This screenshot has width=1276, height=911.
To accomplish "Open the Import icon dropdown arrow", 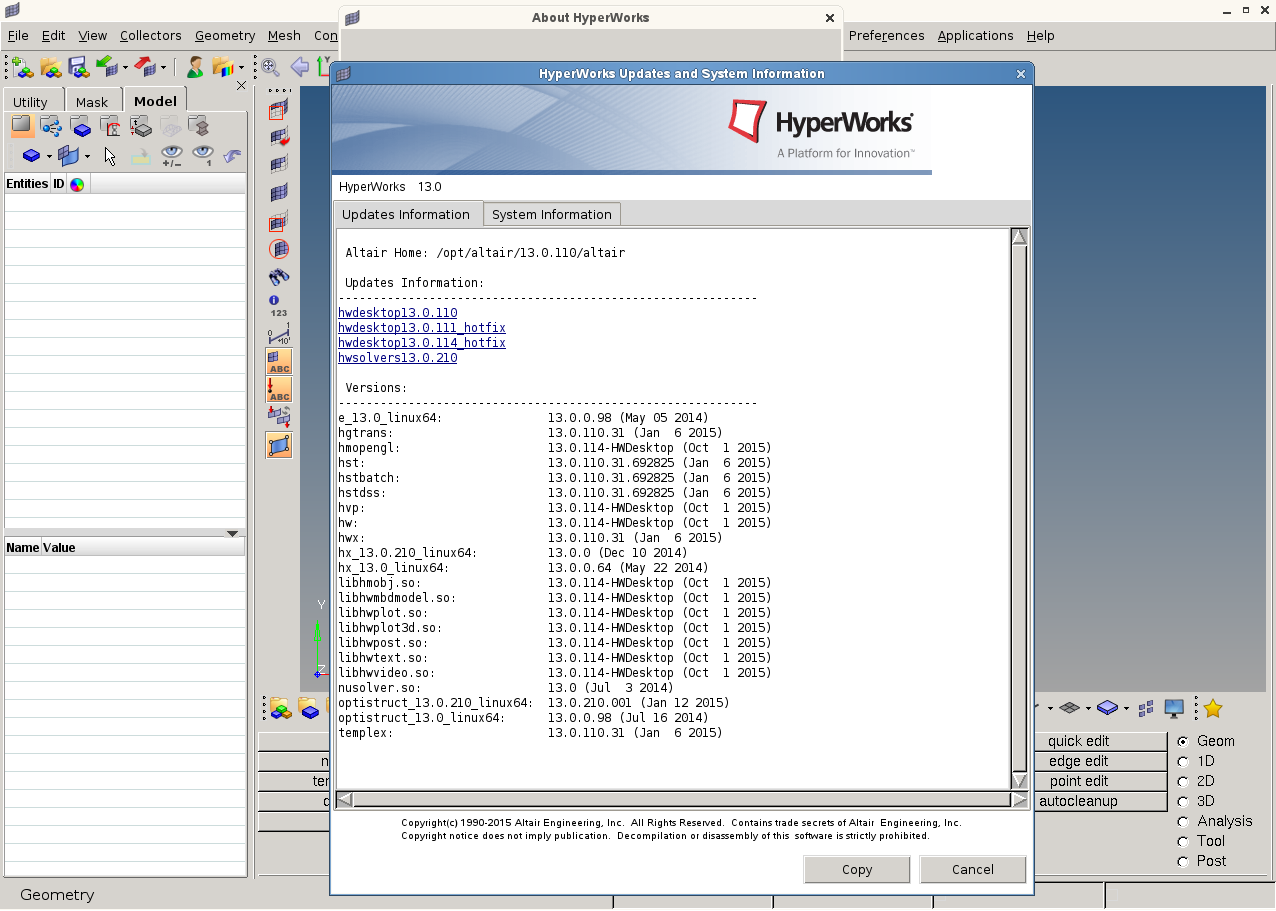I will pos(125,69).
